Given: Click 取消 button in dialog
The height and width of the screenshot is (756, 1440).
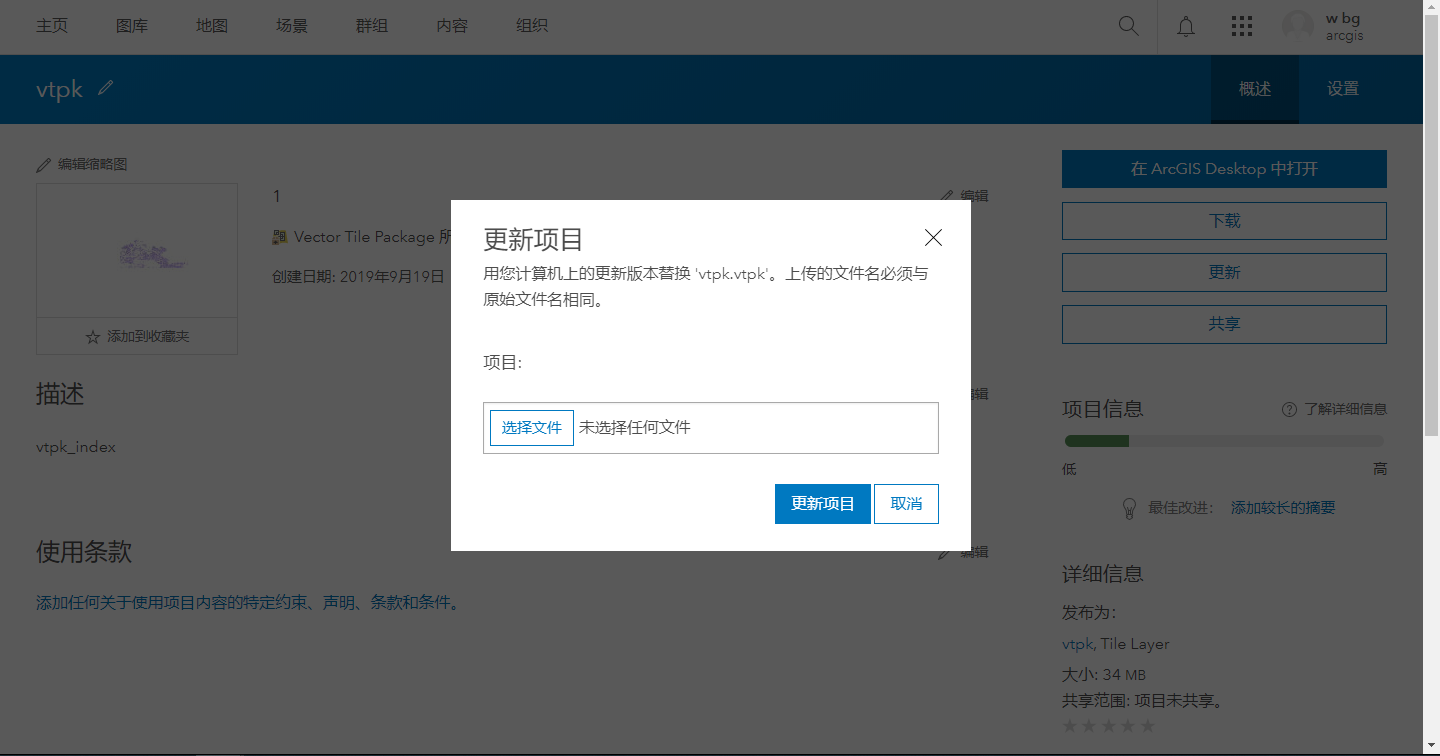Looking at the screenshot, I should pos(906,504).
